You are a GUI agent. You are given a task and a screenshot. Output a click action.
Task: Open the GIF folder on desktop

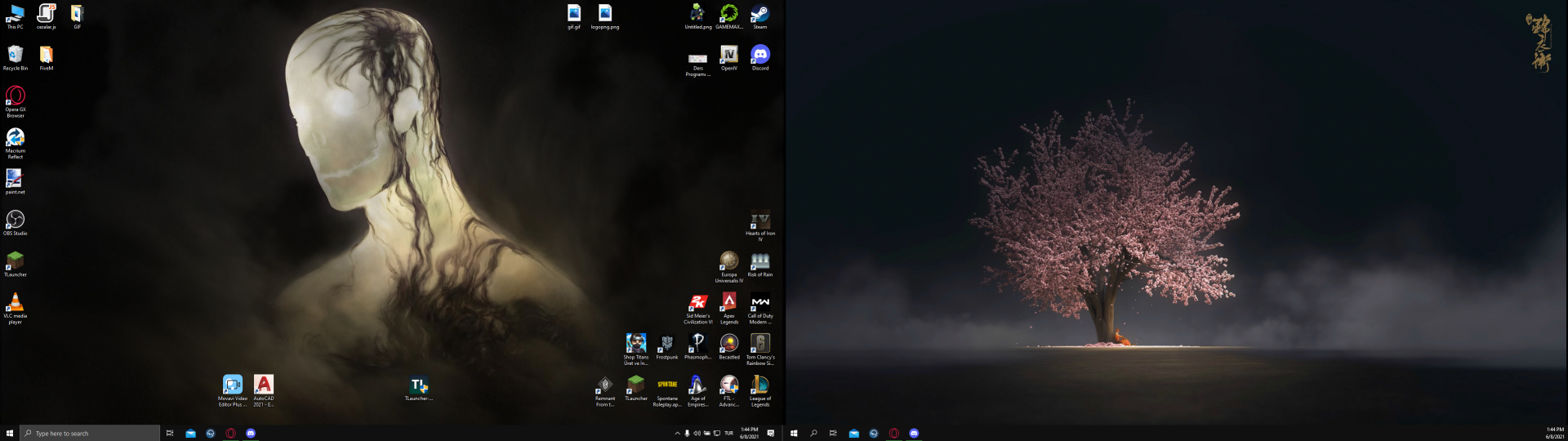pyautogui.click(x=77, y=16)
